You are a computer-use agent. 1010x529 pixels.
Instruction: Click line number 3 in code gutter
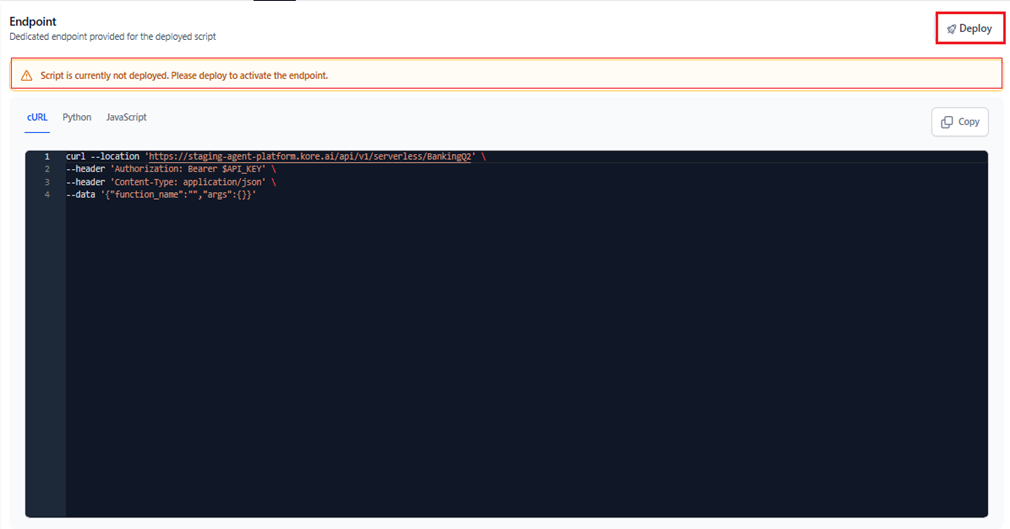tap(47, 182)
